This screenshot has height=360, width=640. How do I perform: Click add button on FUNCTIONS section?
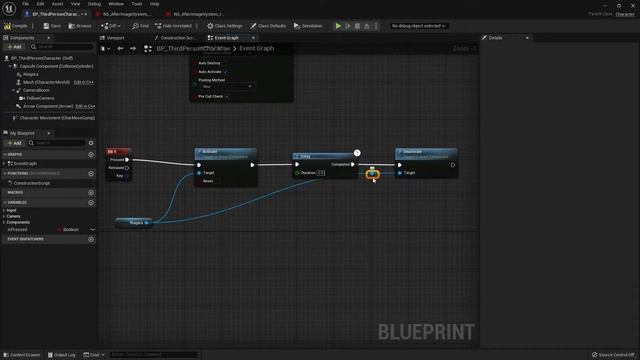point(91,173)
